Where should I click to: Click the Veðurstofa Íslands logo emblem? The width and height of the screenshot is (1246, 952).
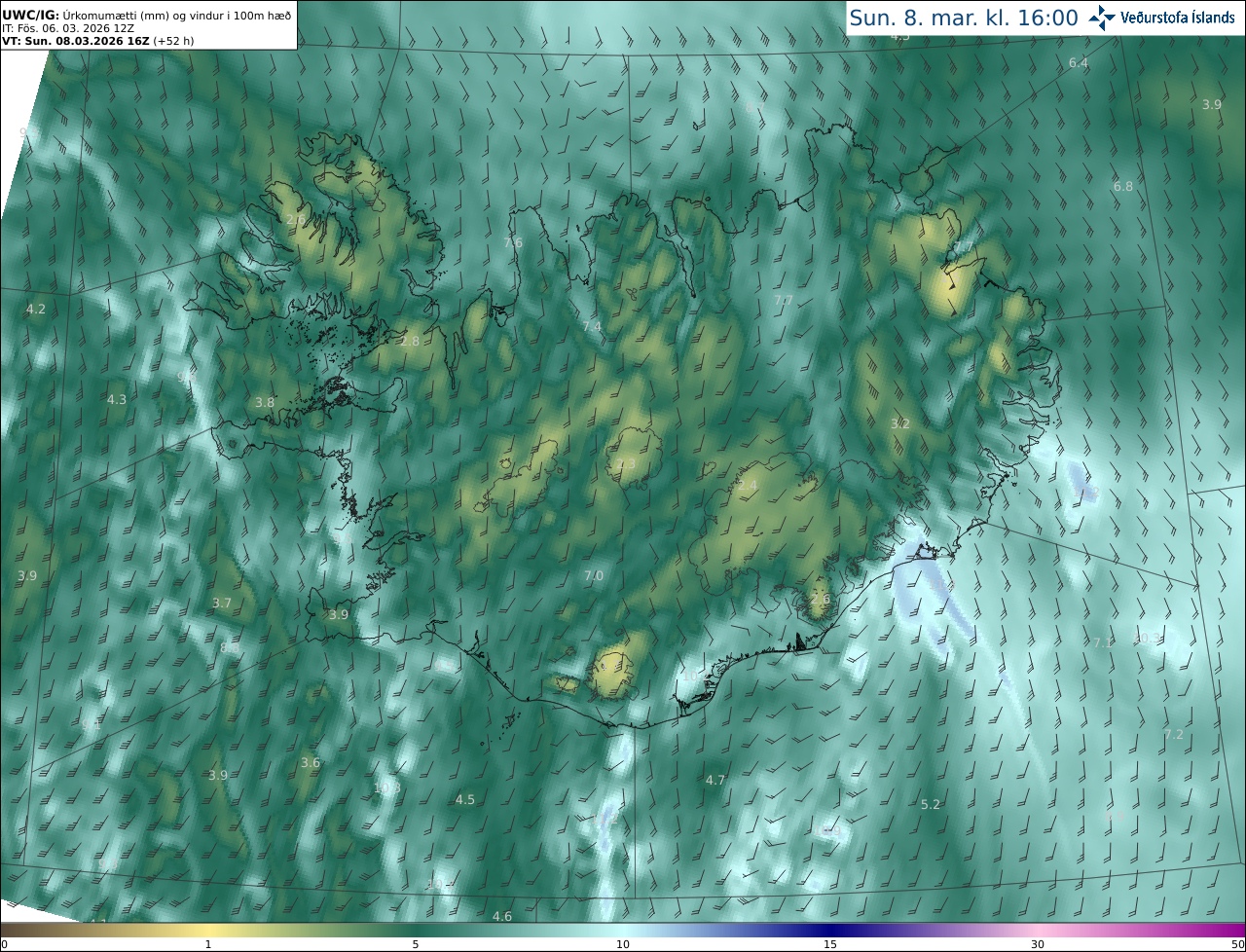[x=1102, y=18]
